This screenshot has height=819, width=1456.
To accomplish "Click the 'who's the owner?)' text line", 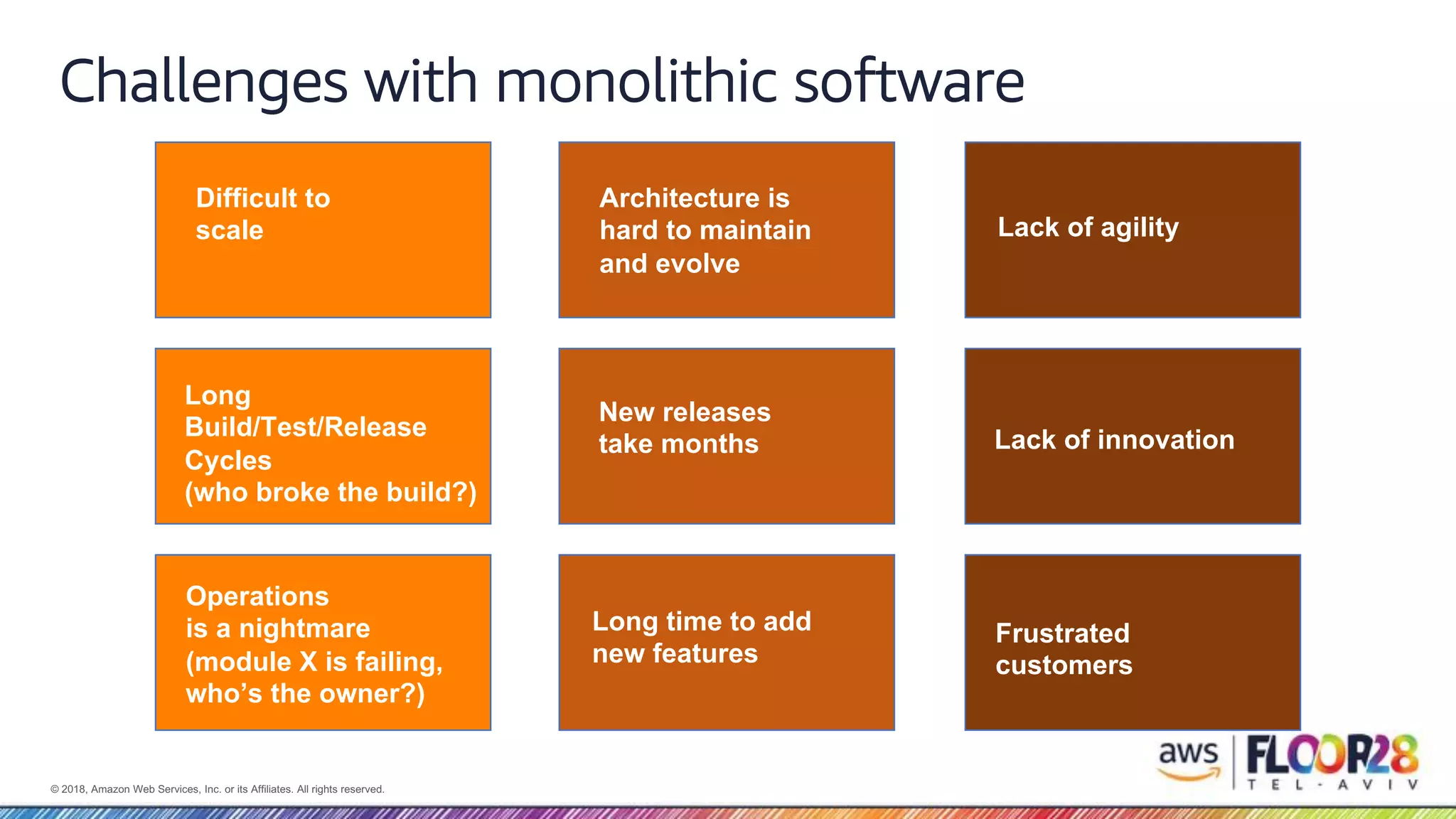I will coord(305,693).
